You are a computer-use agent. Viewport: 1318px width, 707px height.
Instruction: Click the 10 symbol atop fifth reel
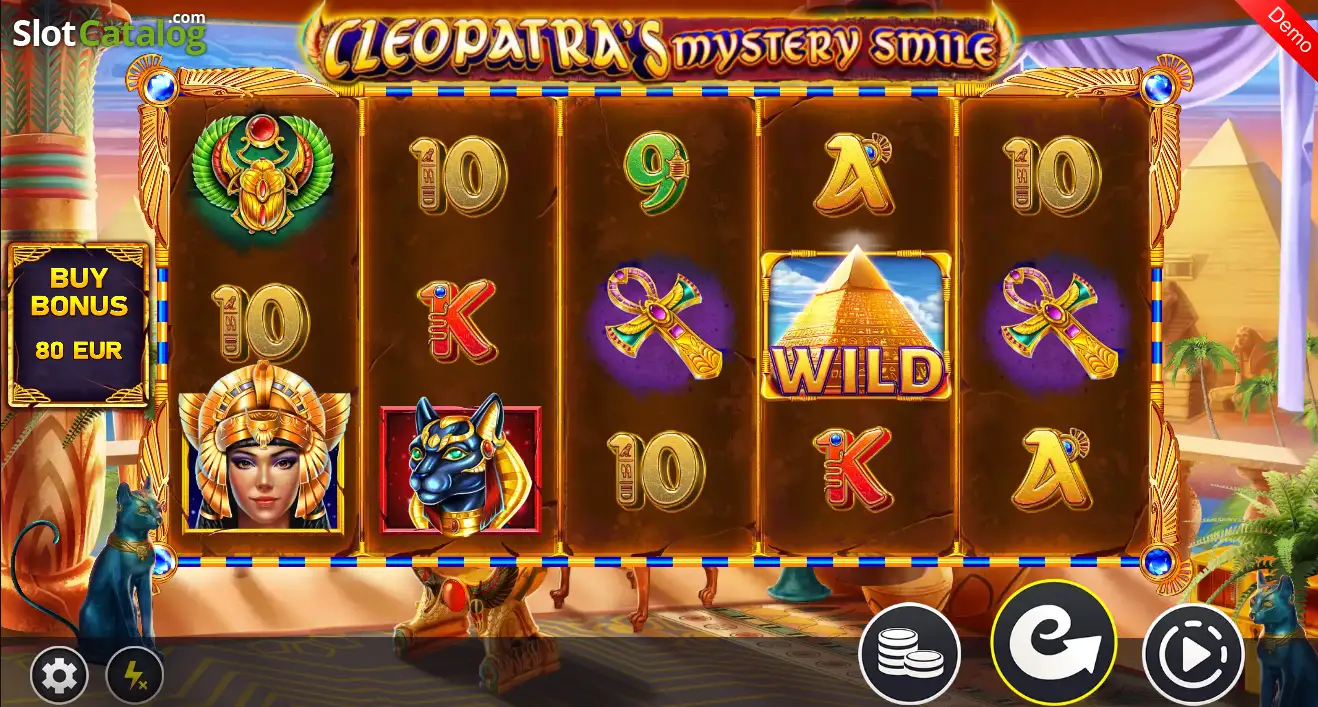pyautogui.click(x=1052, y=175)
